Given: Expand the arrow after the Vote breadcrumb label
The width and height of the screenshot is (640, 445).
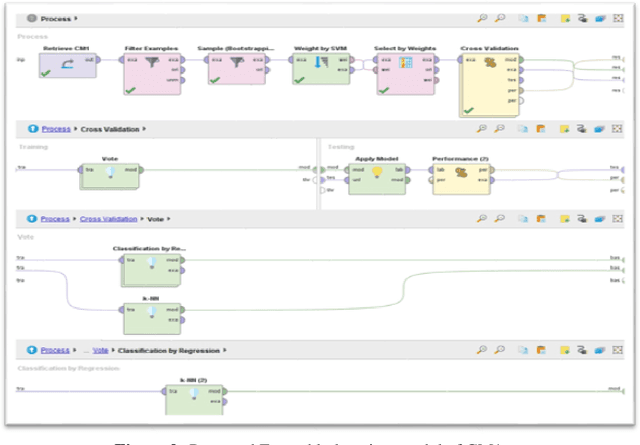Looking at the screenshot, I should click(168, 219).
